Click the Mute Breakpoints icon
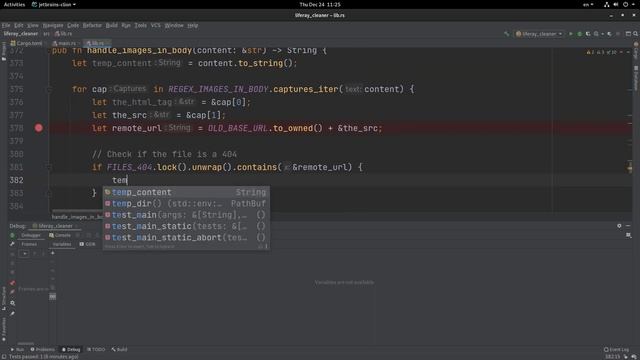Image resolution: width=640 pixels, height=360 pixels. (12, 292)
